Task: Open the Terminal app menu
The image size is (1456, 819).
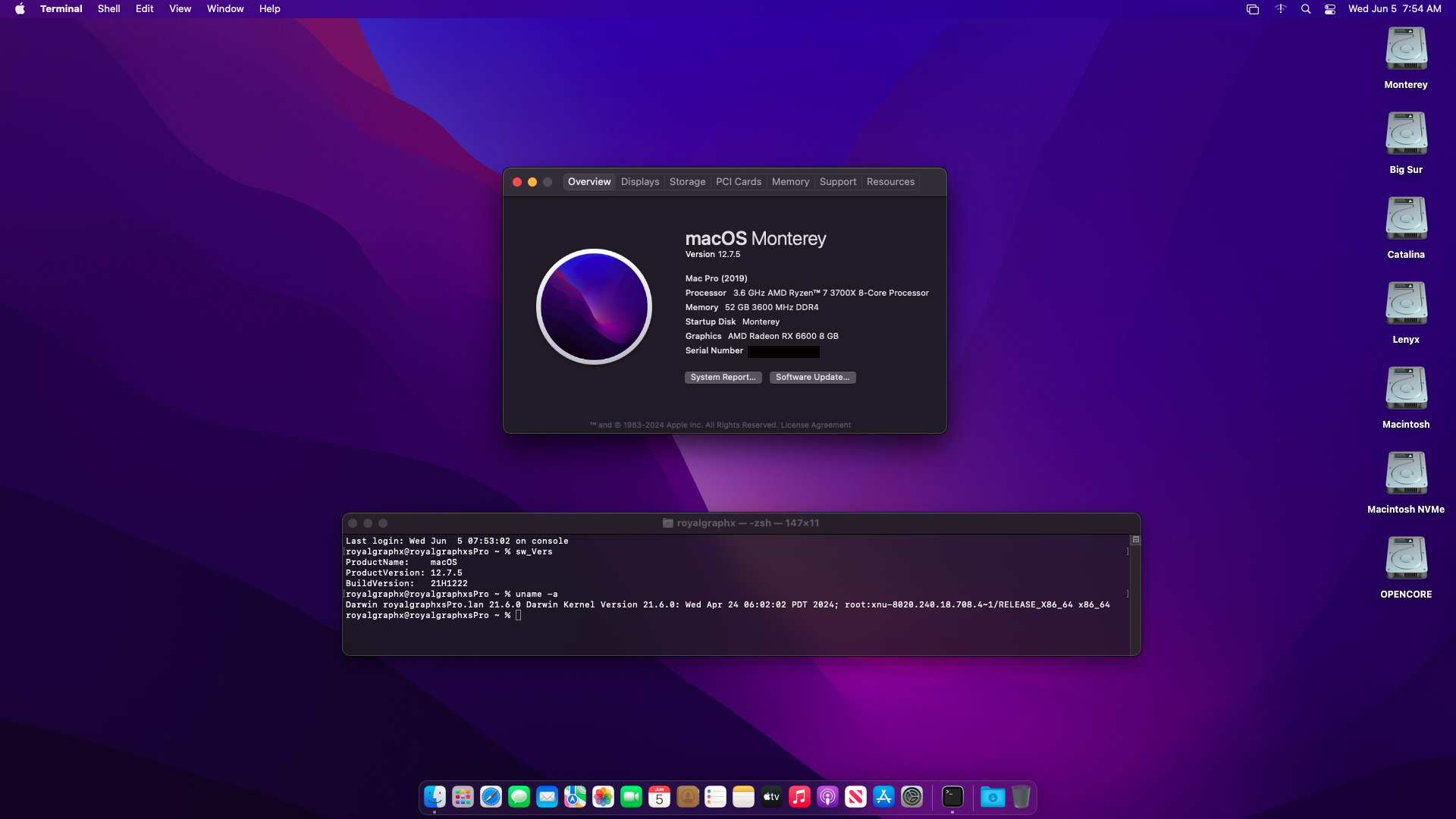Action: pyautogui.click(x=61, y=9)
